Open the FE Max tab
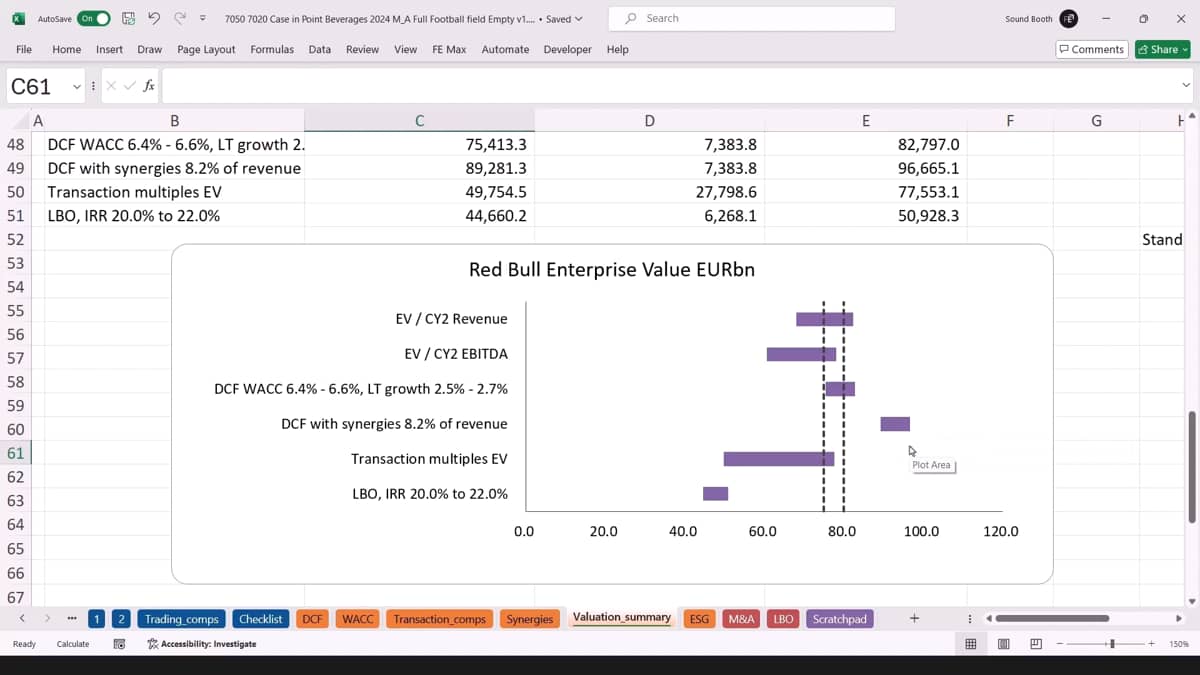 449,49
